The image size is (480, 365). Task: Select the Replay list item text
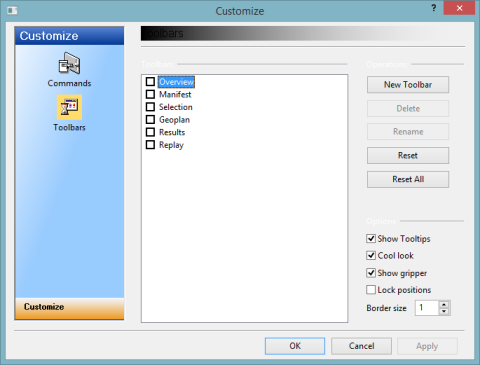click(171, 145)
